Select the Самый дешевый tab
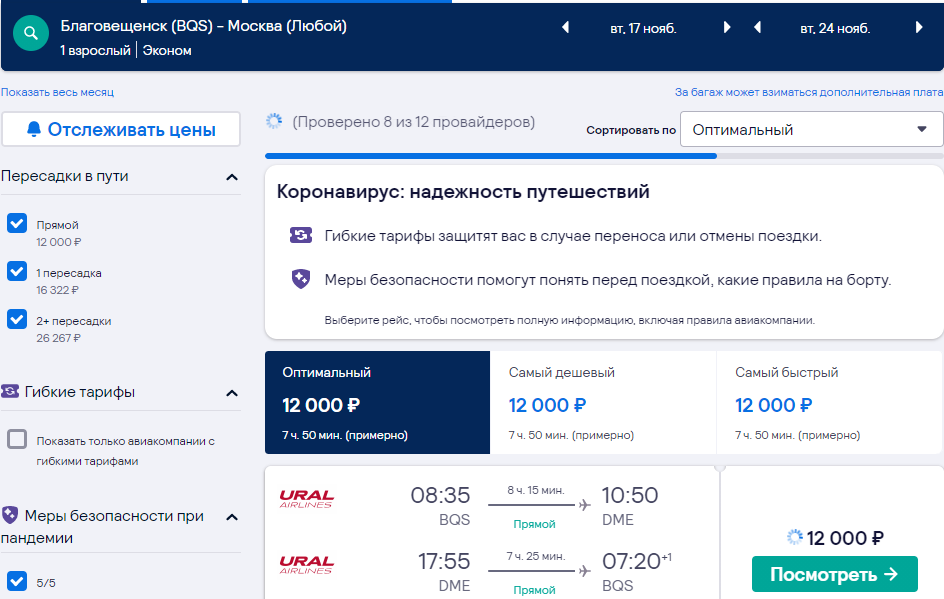The image size is (944, 599). tap(603, 402)
